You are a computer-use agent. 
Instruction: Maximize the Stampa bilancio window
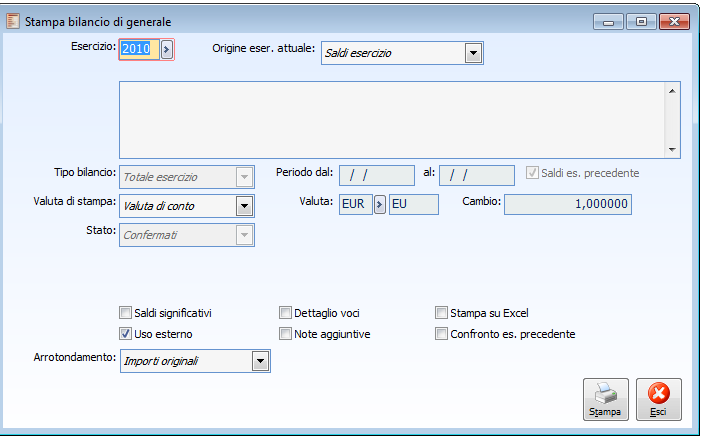coord(641,21)
